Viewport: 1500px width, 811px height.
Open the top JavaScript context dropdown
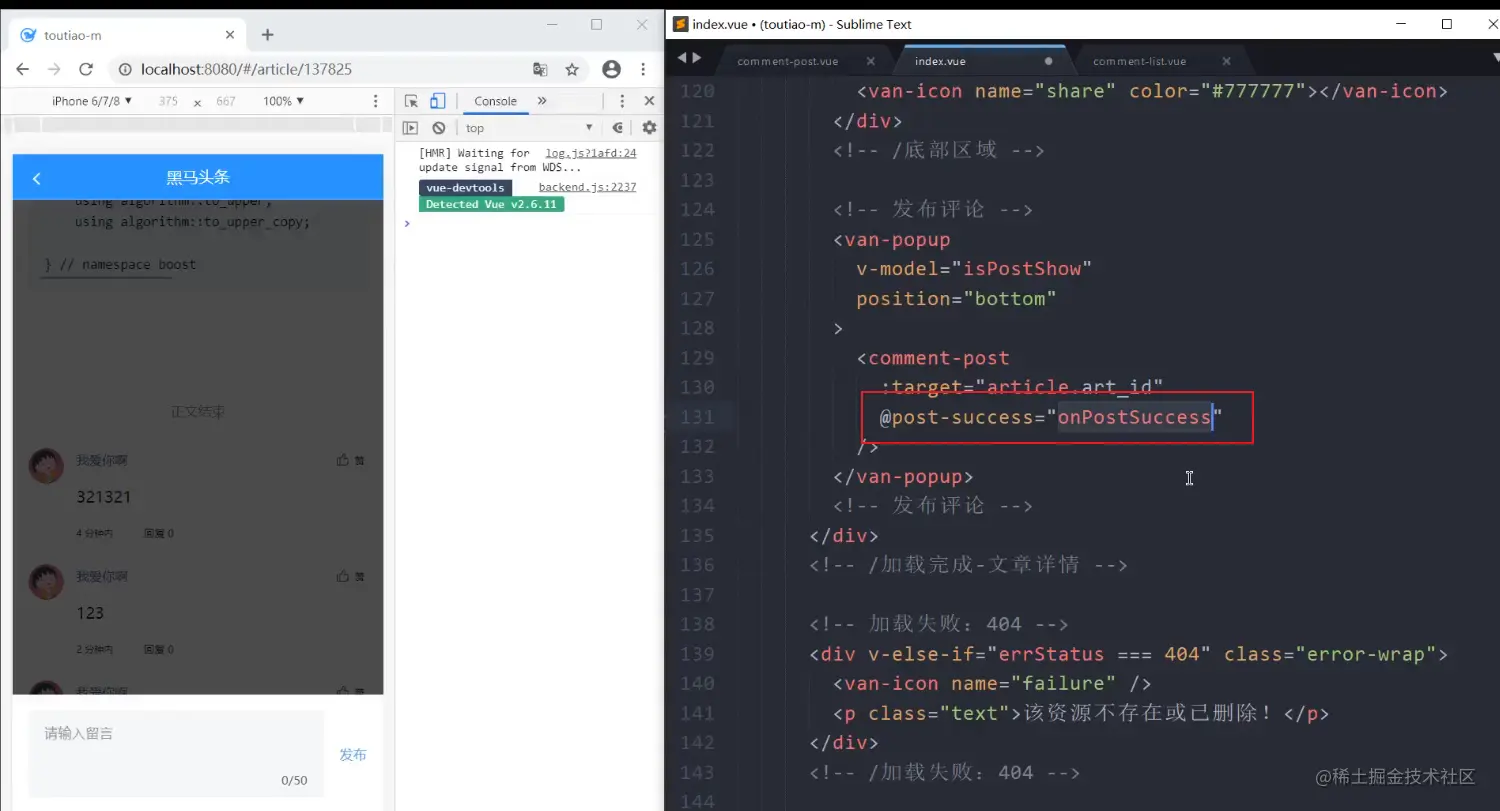(x=530, y=128)
